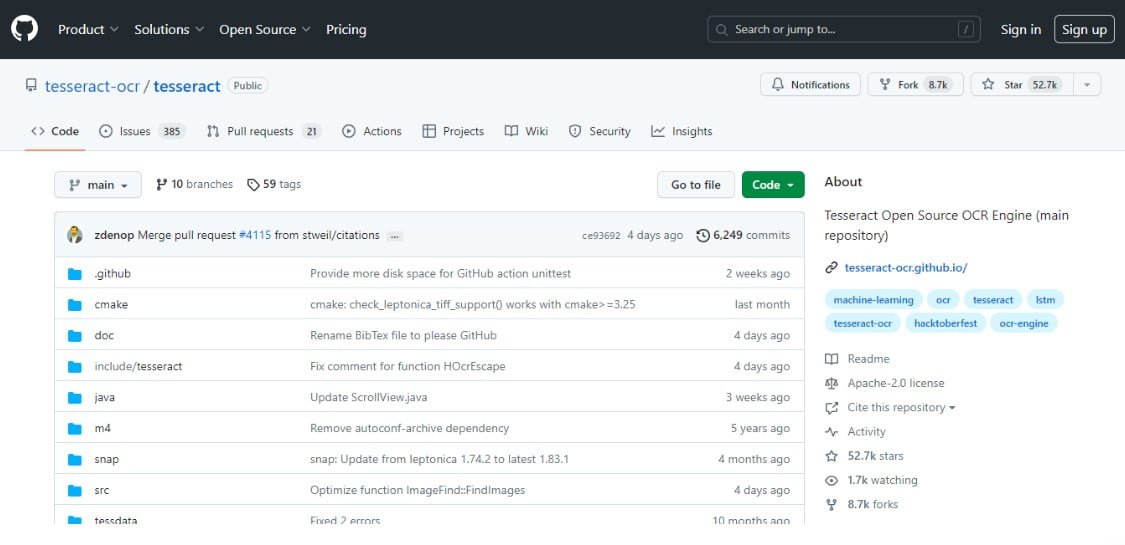Image resolution: width=1125 pixels, height=545 pixels.
Task: Click 'Rename BibTex file to please GitHub'
Action: coord(403,336)
